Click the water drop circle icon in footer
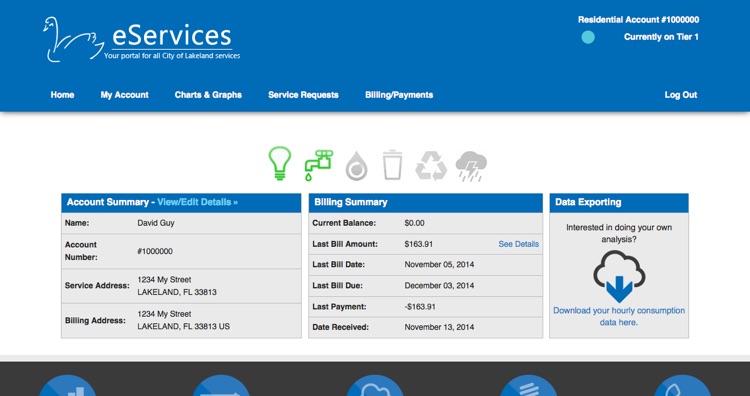The width and height of the screenshot is (750, 396). [x=682, y=385]
